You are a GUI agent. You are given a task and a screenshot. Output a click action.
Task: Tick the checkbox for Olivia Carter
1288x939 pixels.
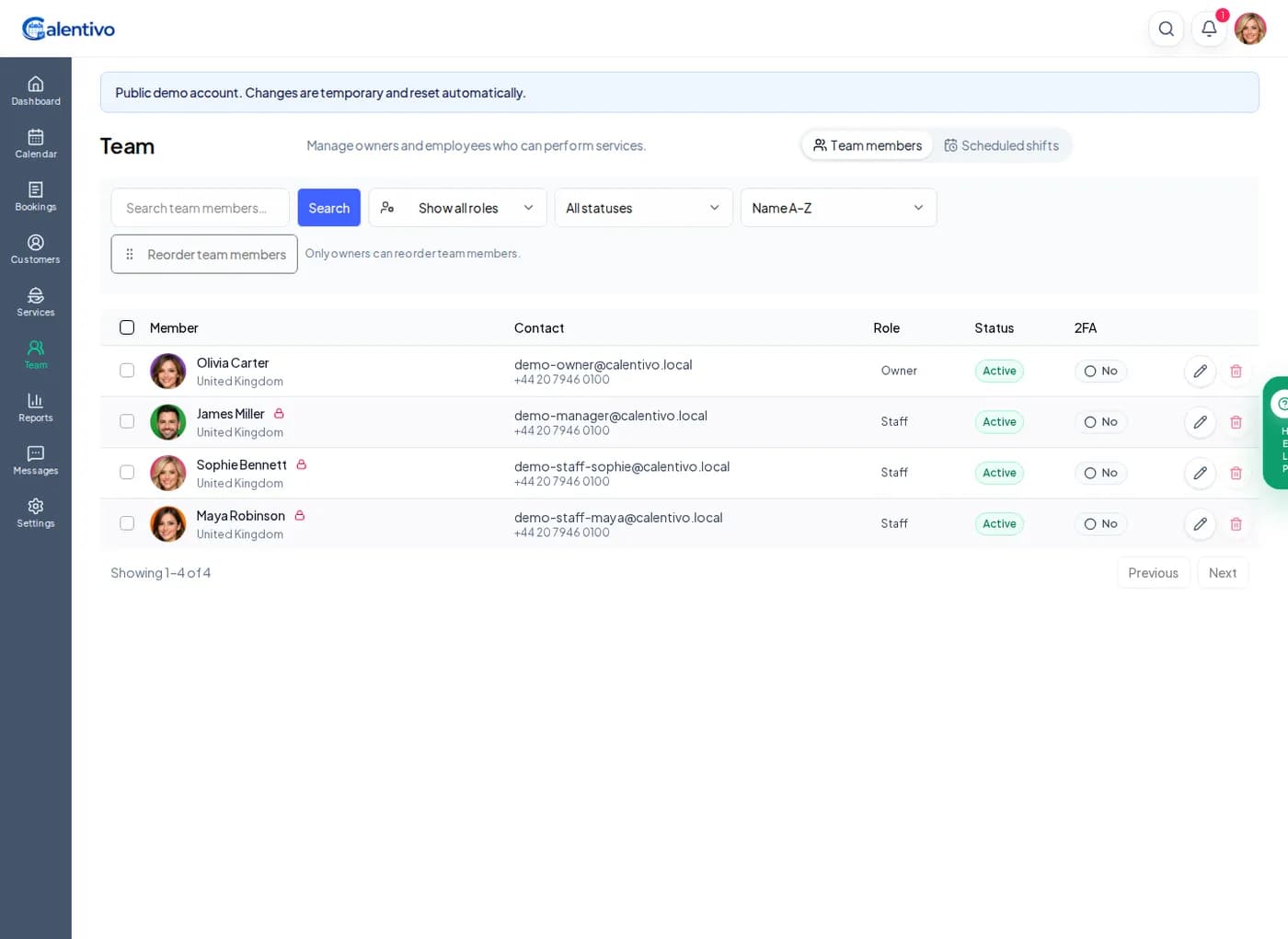[127, 371]
